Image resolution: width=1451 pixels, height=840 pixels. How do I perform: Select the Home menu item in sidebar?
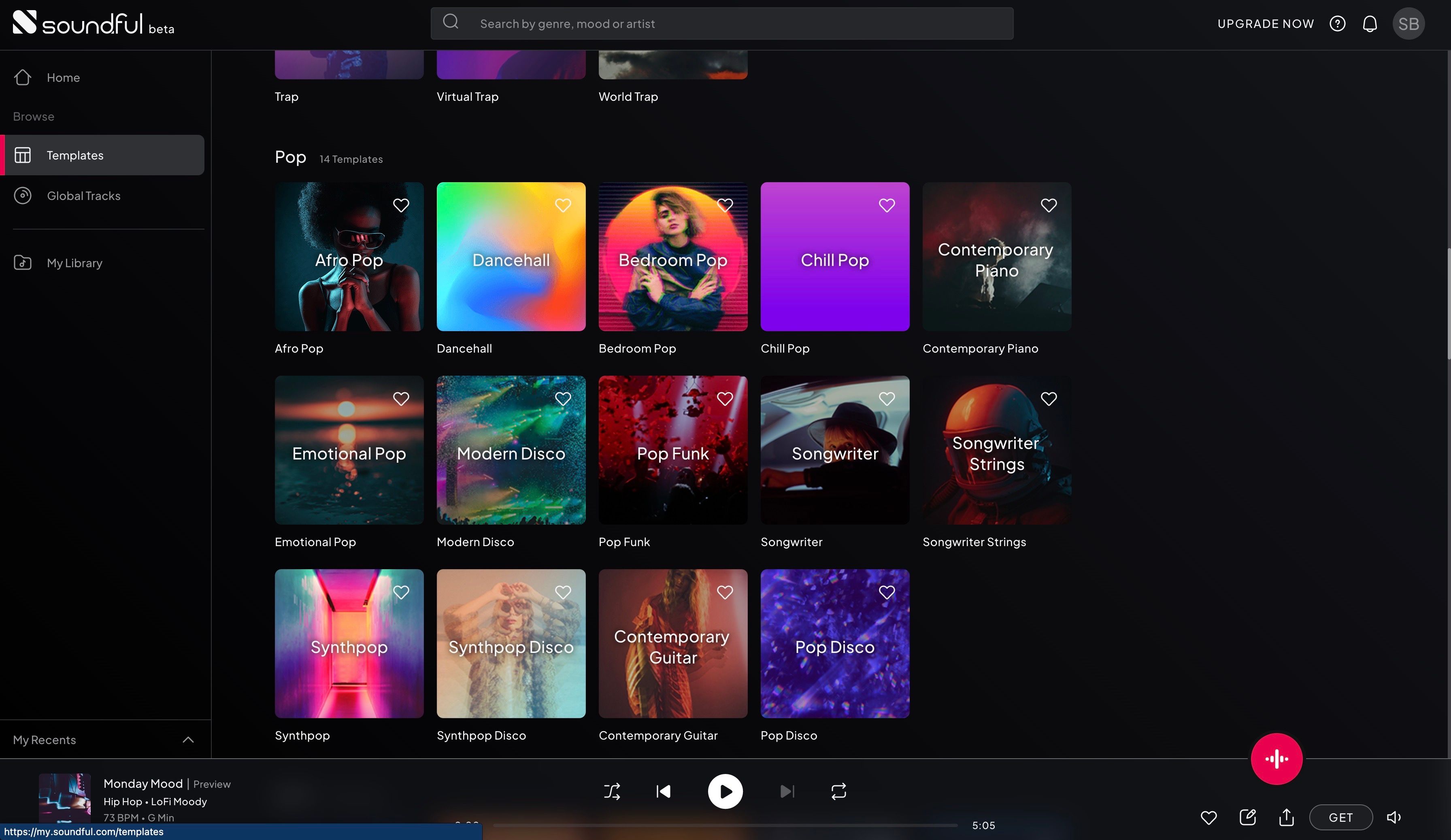pyautogui.click(x=63, y=76)
